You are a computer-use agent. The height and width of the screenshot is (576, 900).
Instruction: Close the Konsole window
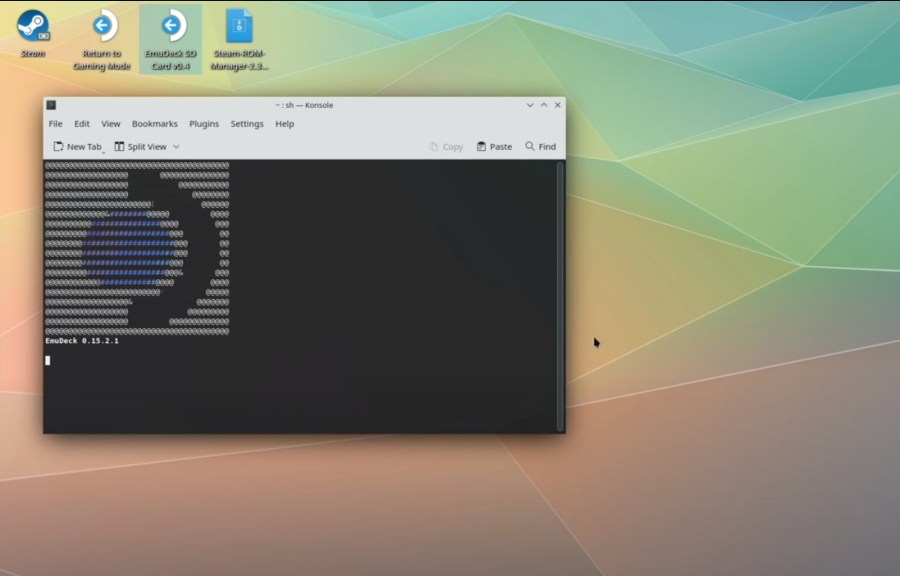[x=557, y=105]
